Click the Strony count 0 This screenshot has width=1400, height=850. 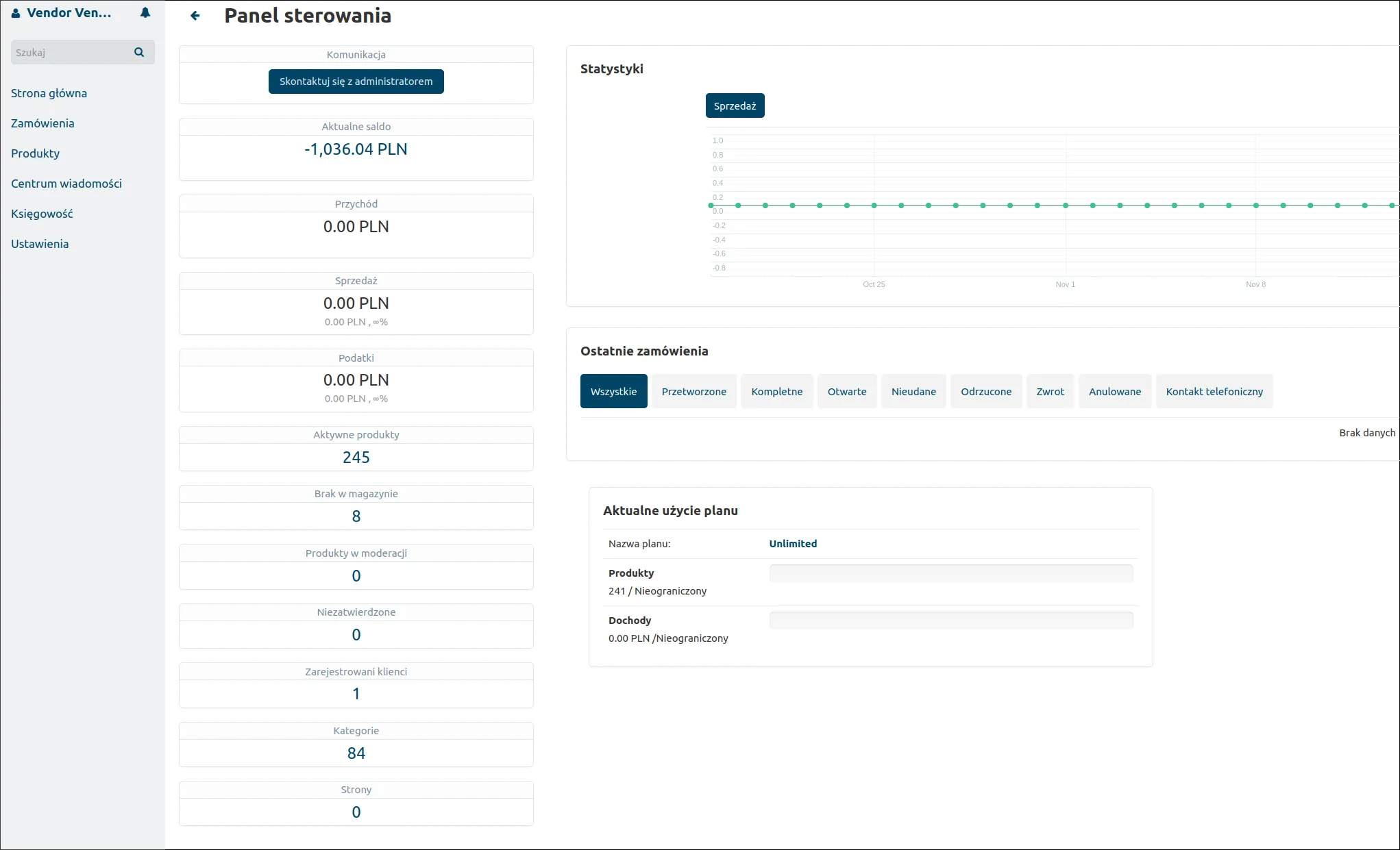pyautogui.click(x=356, y=812)
